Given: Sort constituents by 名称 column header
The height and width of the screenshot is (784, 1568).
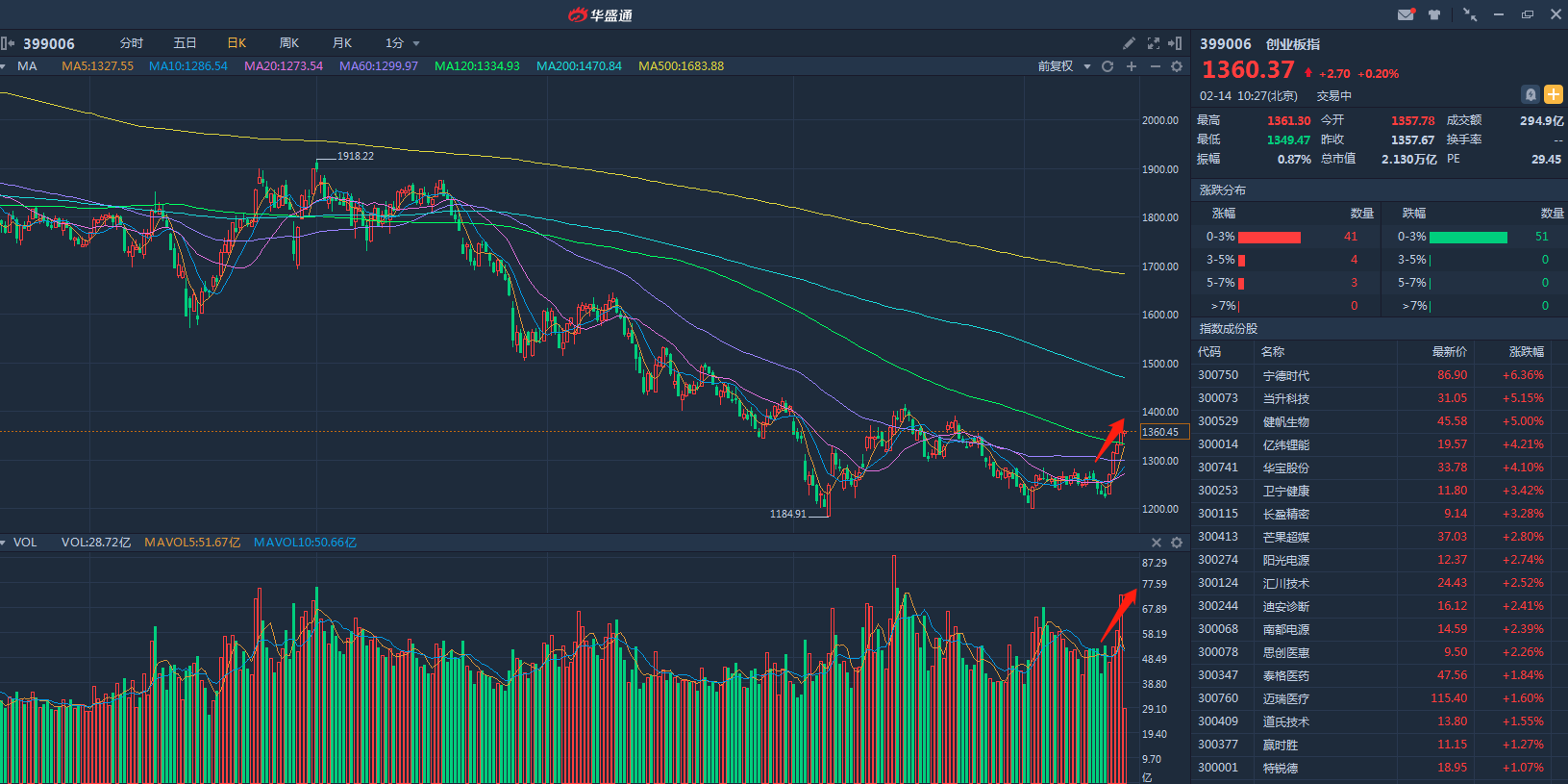Looking at the screenshot, I should pos(1273,352).
